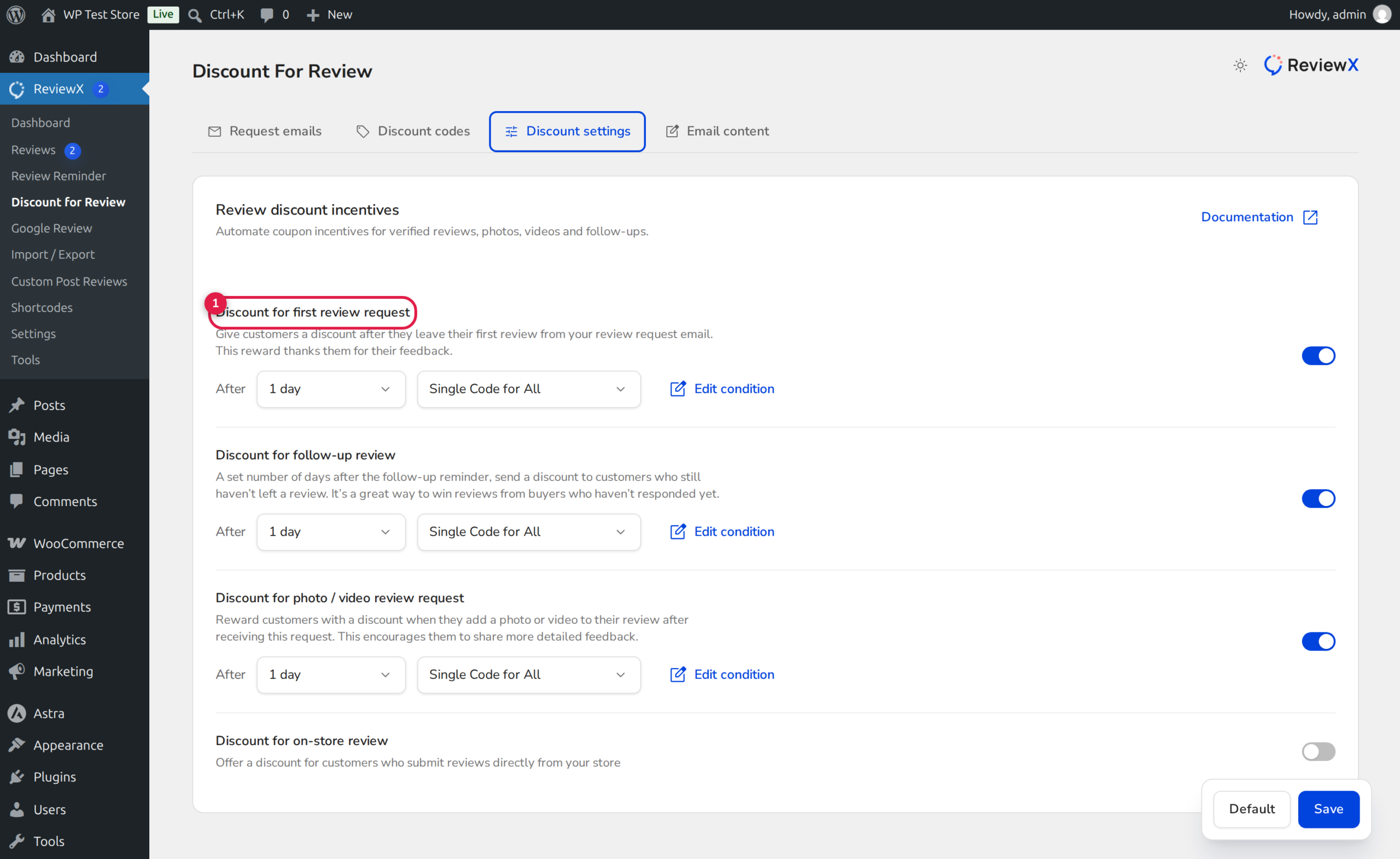This screenshot has height=859, width=1400.
Task: Open the 1 day dropdown for first review request
Action: pos(331,389)
